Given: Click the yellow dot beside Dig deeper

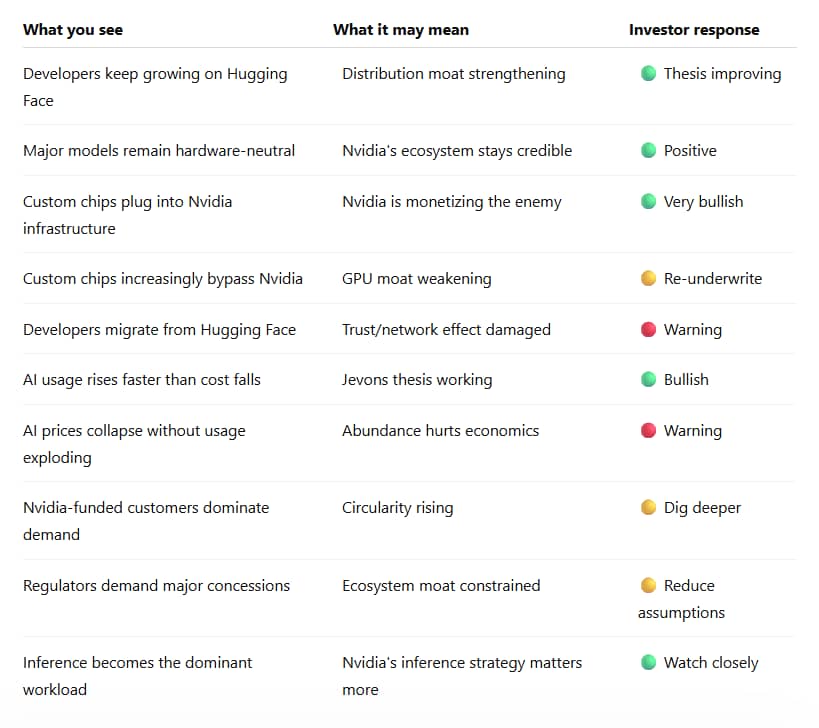Looking at the screenshot, I should 648,507.
